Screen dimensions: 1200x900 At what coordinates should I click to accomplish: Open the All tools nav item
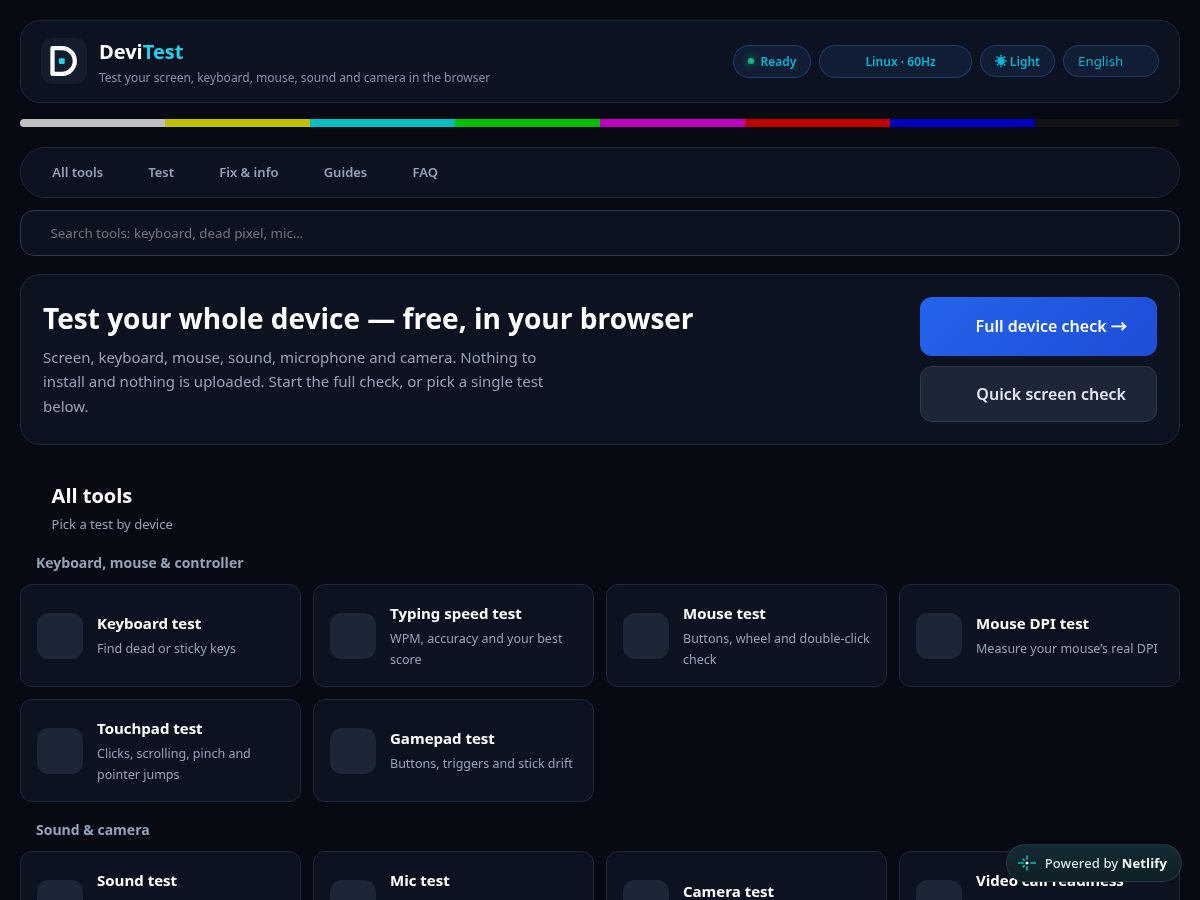click(x=78, y=172)
